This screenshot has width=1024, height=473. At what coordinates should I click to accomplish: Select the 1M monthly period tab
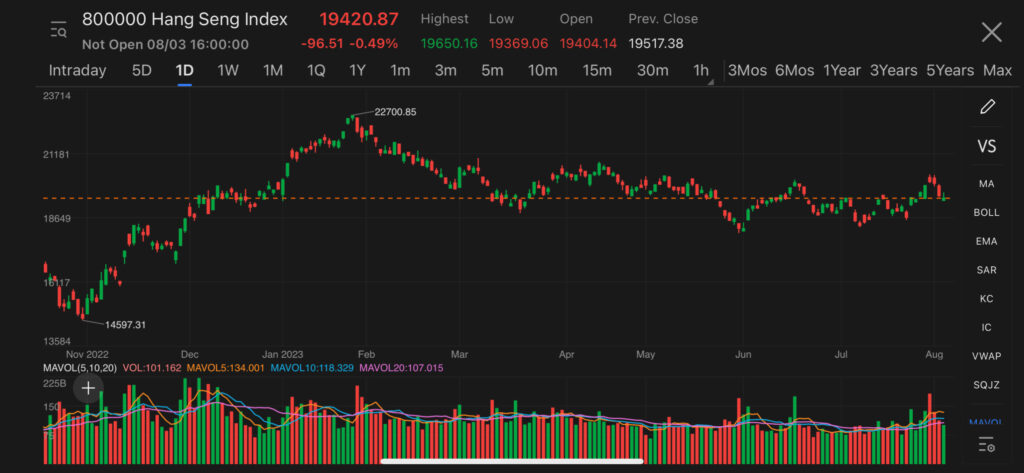tap(272, 71)
